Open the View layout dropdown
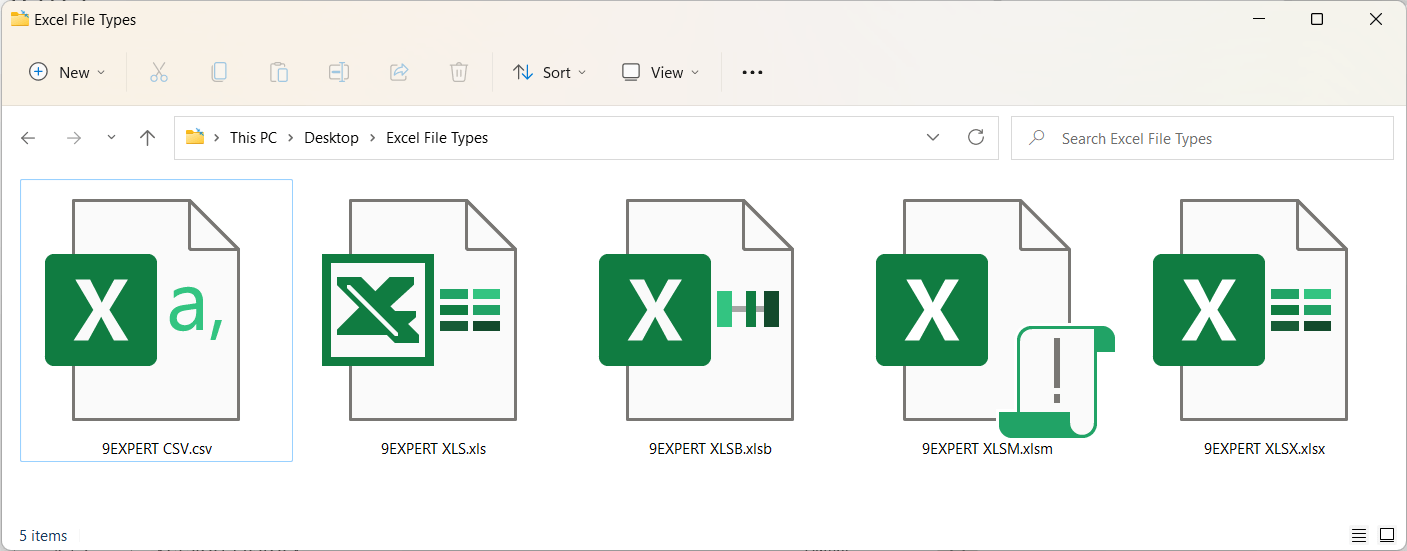Image resolution: width=1407 pixels, height=551 pixels. point(660,72)
